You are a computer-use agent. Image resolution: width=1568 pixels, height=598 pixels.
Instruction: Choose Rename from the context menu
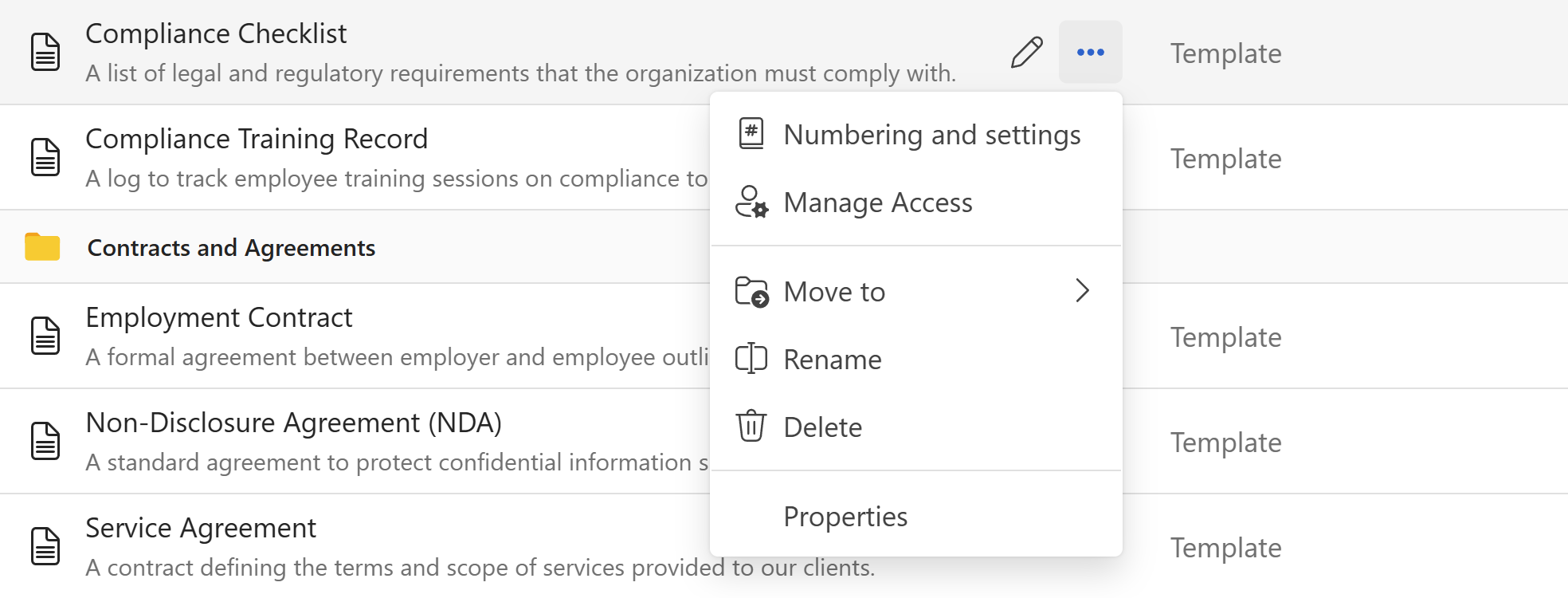click(916, 359)
